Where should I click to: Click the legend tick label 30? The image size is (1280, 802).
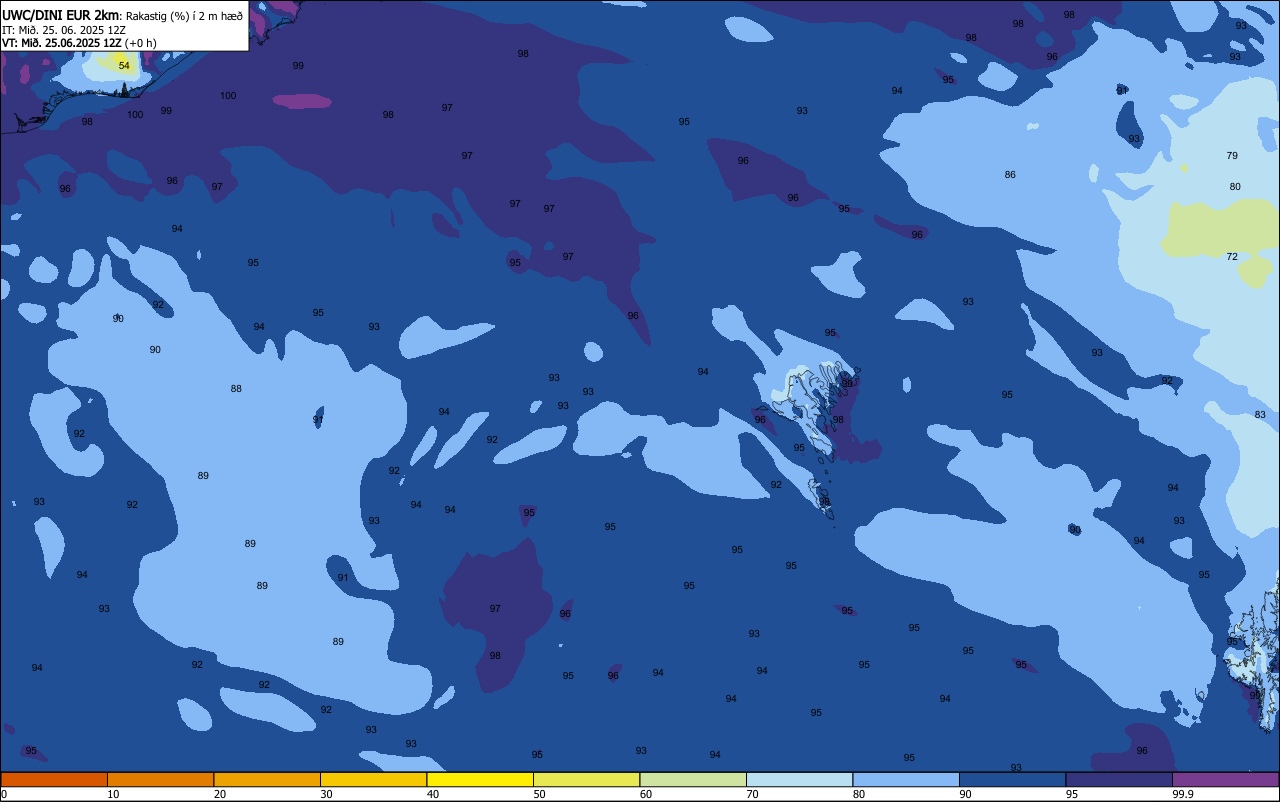point(326,794)
